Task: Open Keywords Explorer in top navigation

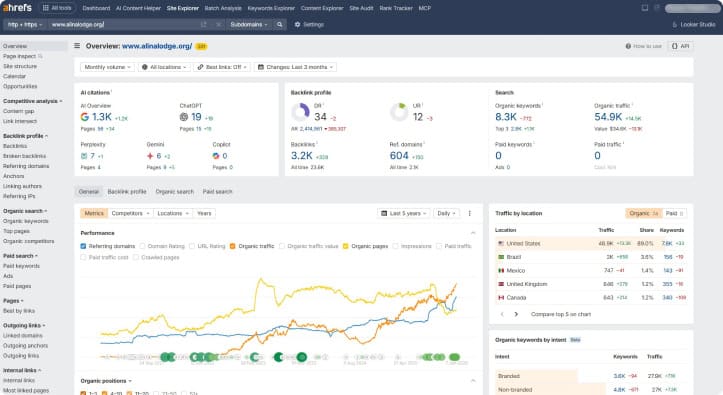Action: [271, 8]
